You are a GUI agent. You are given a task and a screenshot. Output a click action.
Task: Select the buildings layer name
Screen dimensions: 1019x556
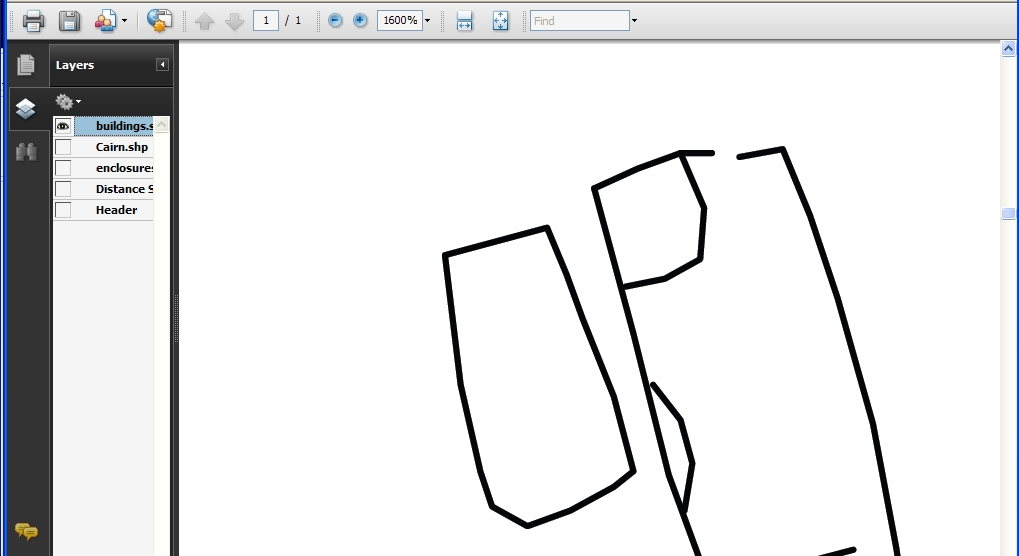[x=124, y=126]
